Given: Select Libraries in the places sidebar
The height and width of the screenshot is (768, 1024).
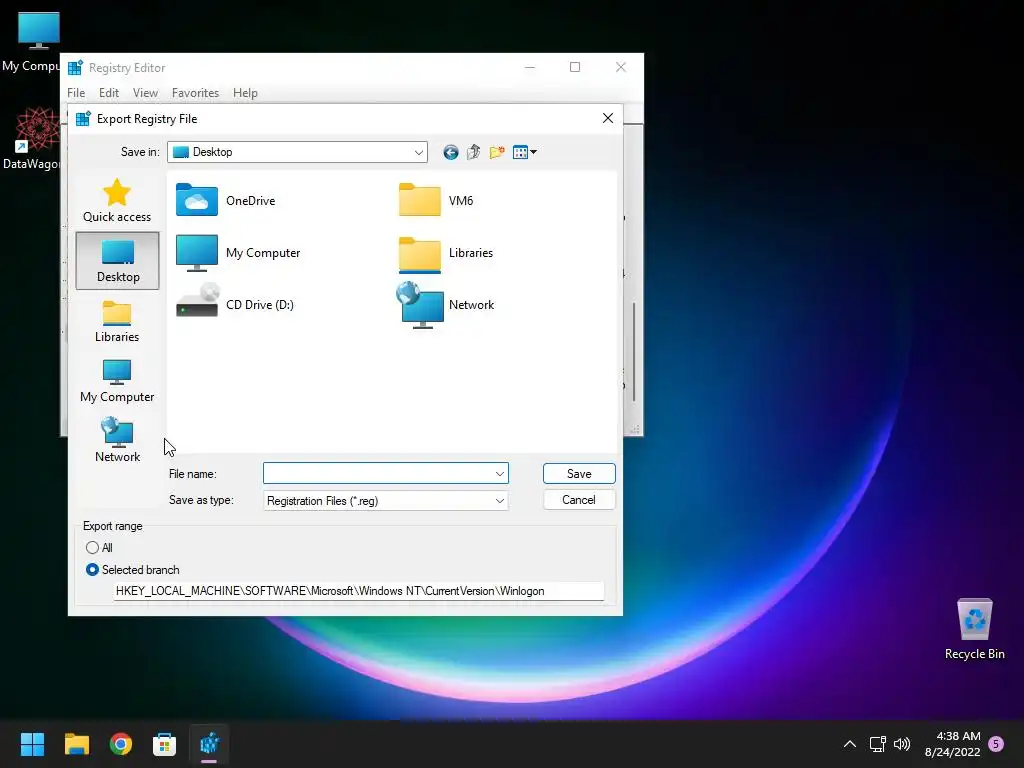Looking at the screenshot, I should click(x=117, y=321).
